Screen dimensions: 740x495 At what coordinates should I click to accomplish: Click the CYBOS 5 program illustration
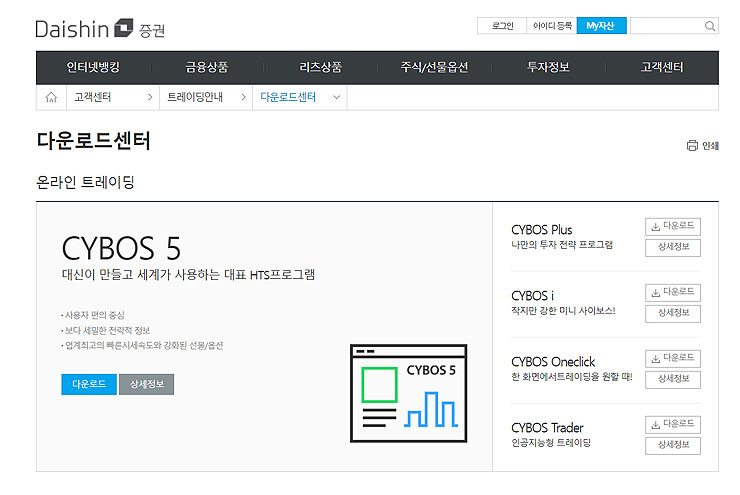(x=408, y=393)
